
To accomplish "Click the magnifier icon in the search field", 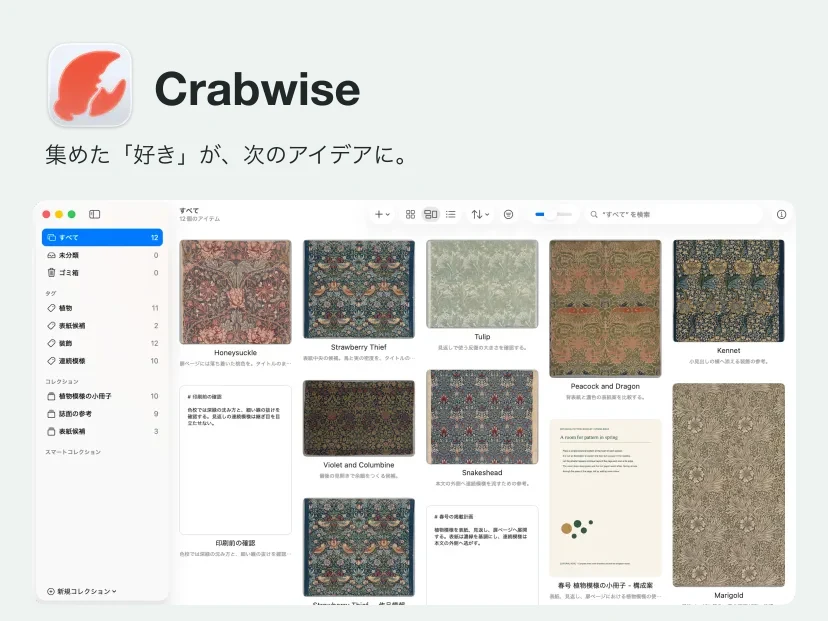I will [594, 214].
